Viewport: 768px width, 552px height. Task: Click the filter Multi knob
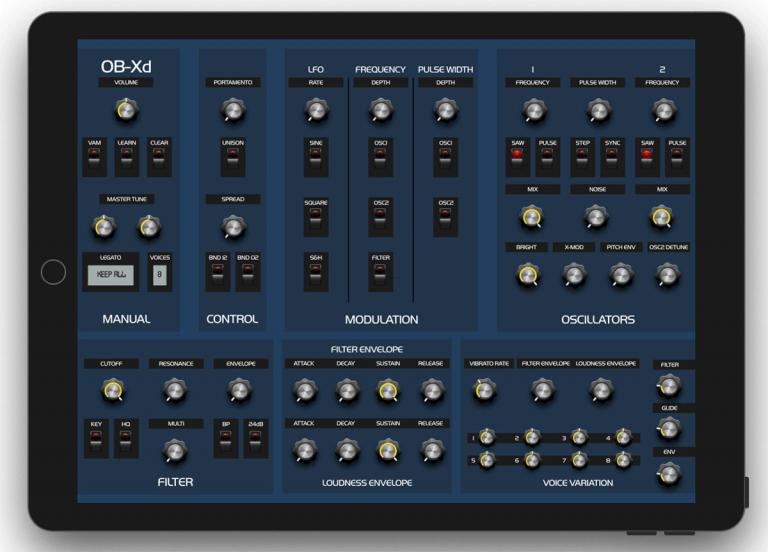[174, 451]
